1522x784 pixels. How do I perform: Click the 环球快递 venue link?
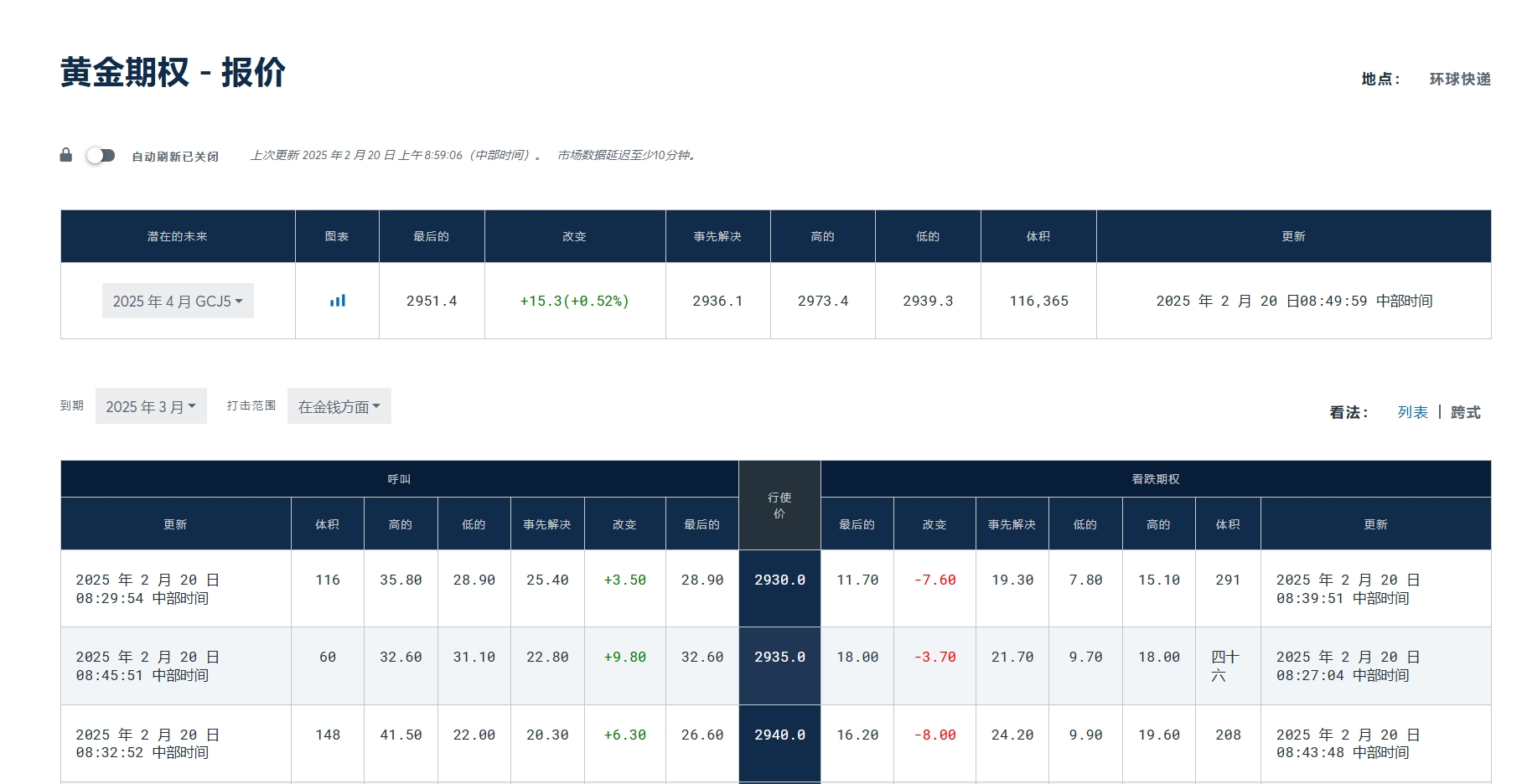(1460, 79)
